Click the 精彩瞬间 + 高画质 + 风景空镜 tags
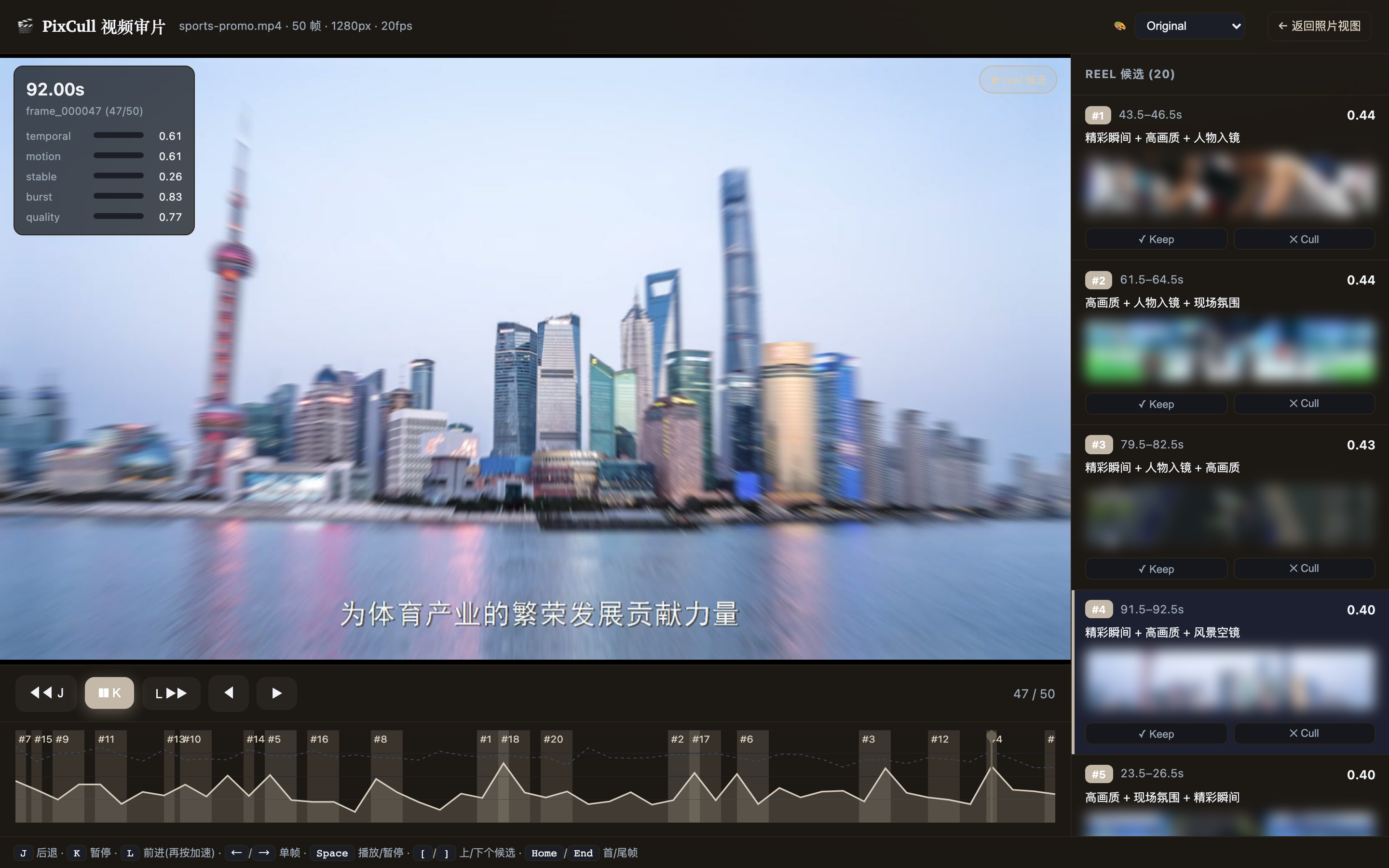This screenshot has height=868, width=1389. pos(1162,632)
